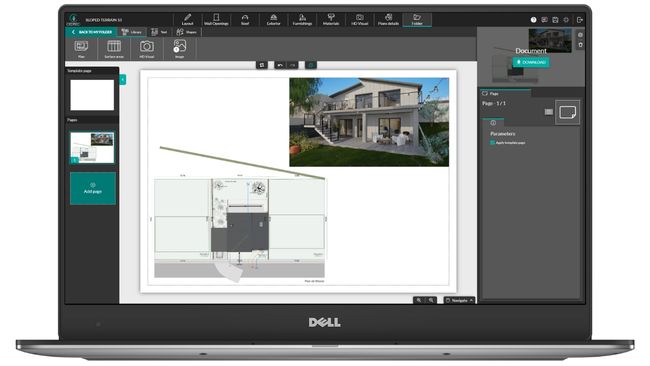Screen dimensions: 650x366
Task: Switch to the Library sub-tab
Action: pos(132,32)
